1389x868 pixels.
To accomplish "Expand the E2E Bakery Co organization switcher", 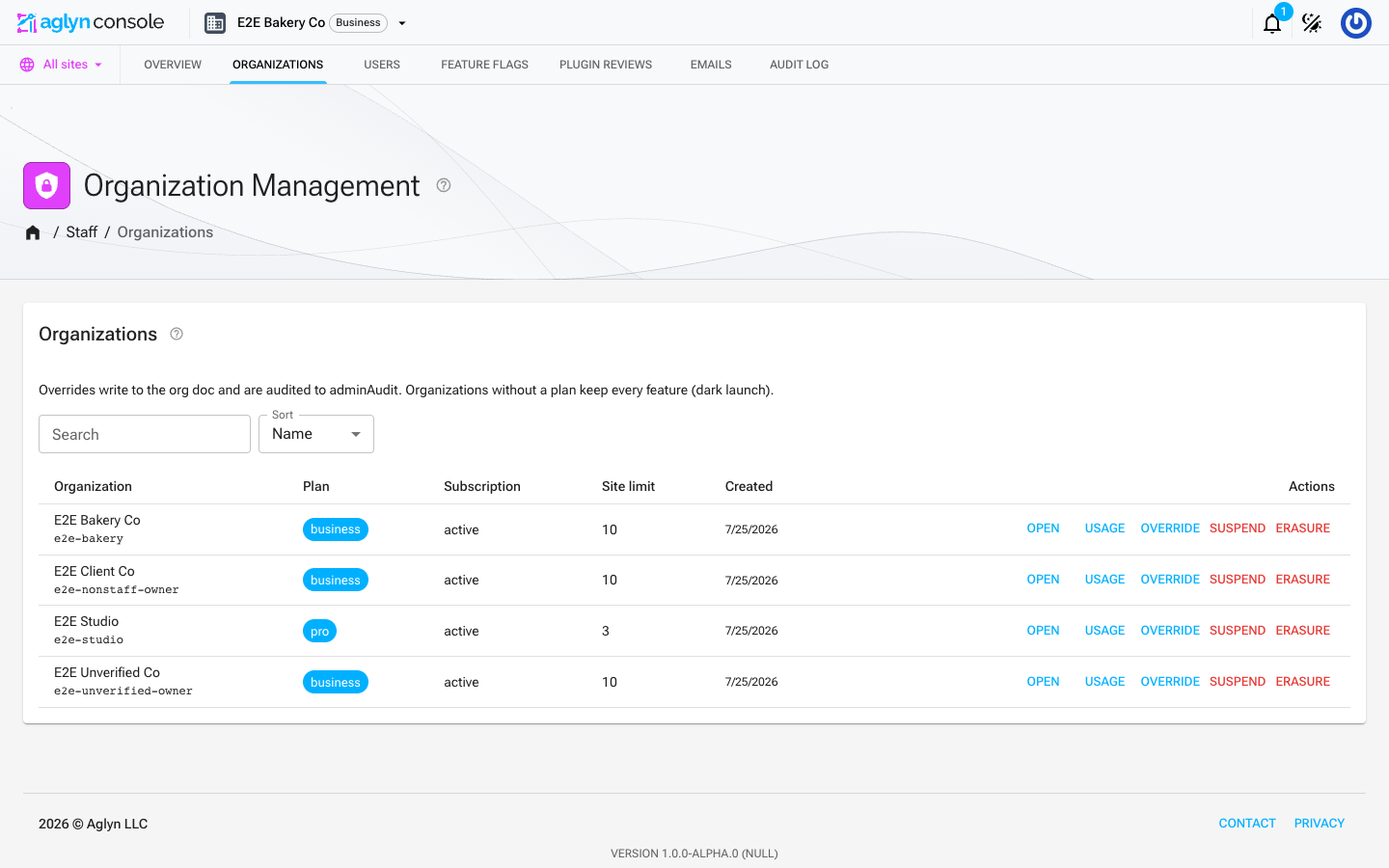I will tap(402, 23).
